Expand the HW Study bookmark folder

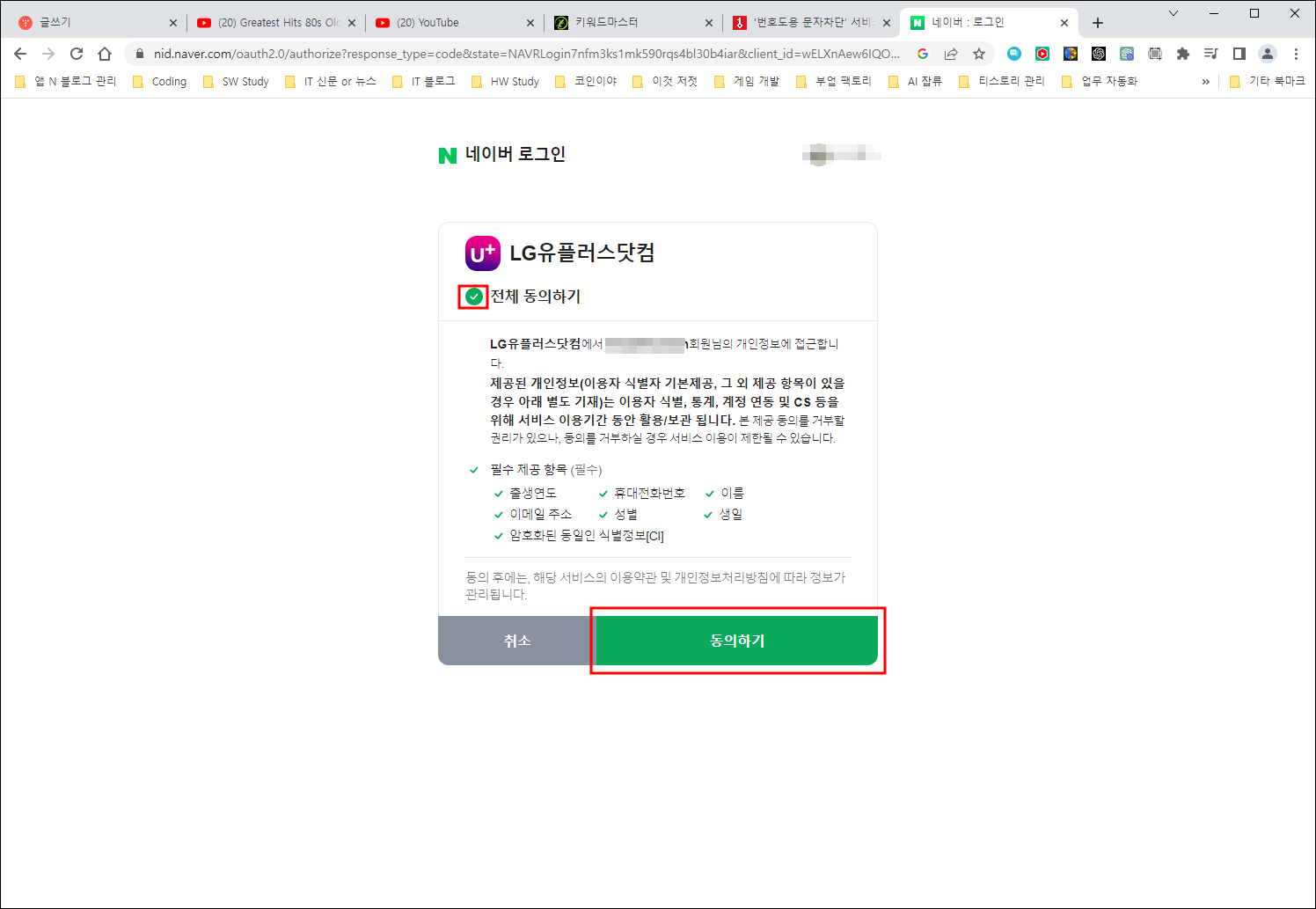[505, 82]
